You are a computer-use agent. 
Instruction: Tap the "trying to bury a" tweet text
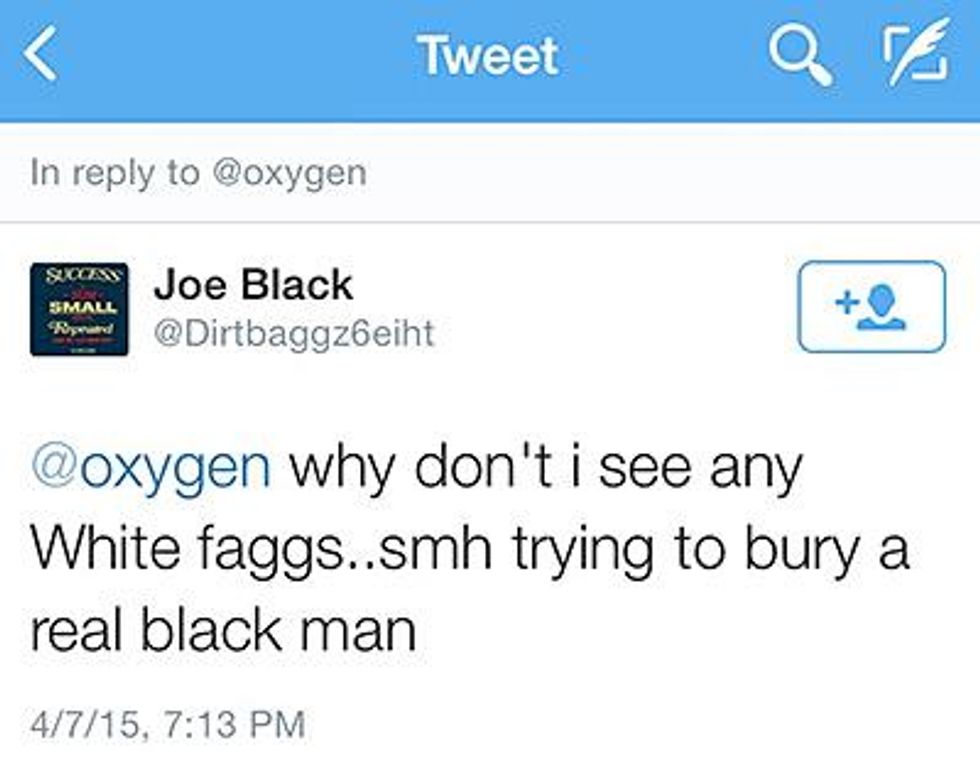(x=711, y=550)
